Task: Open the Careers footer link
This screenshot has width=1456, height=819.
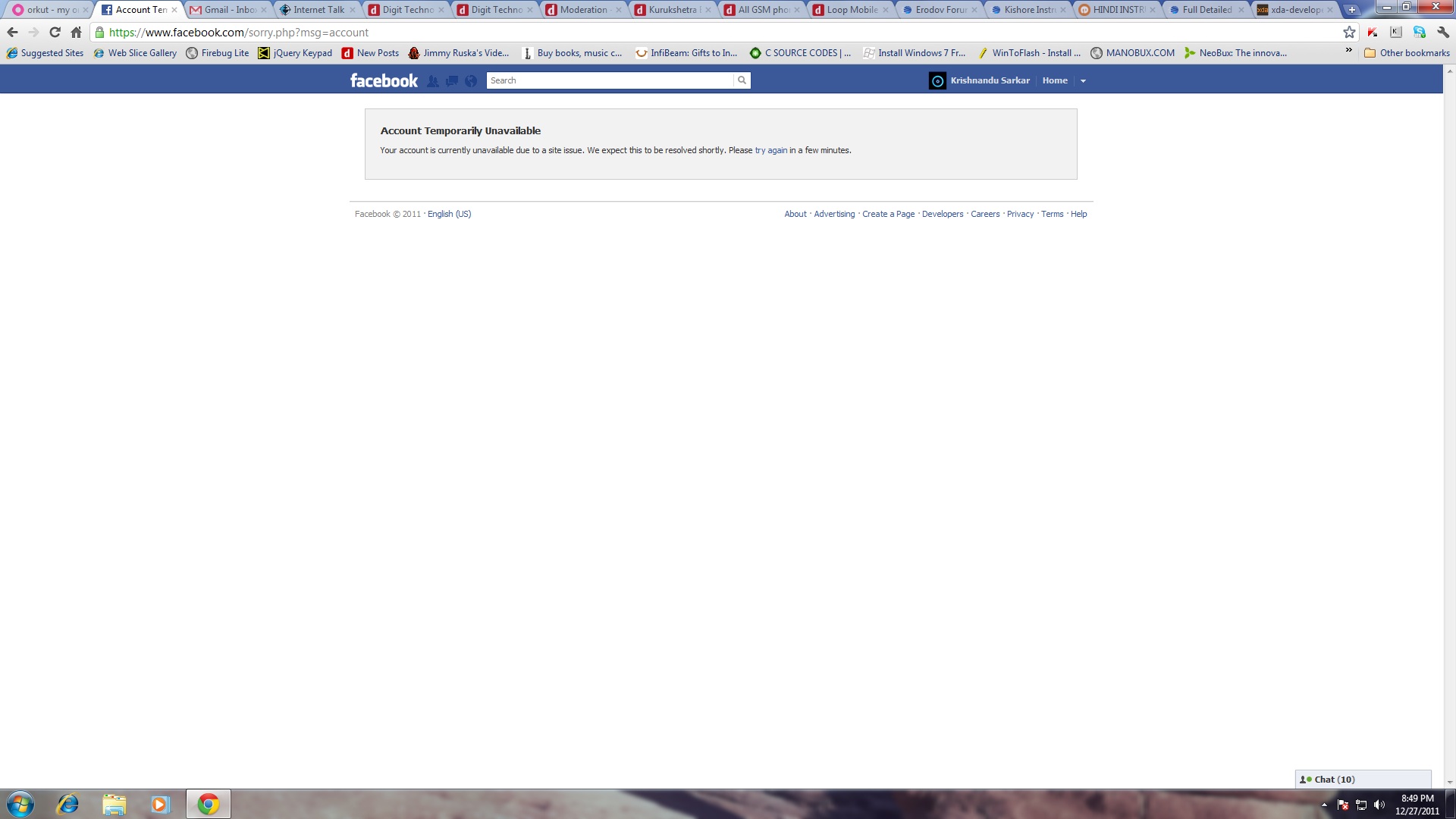Action: [985, 214]
